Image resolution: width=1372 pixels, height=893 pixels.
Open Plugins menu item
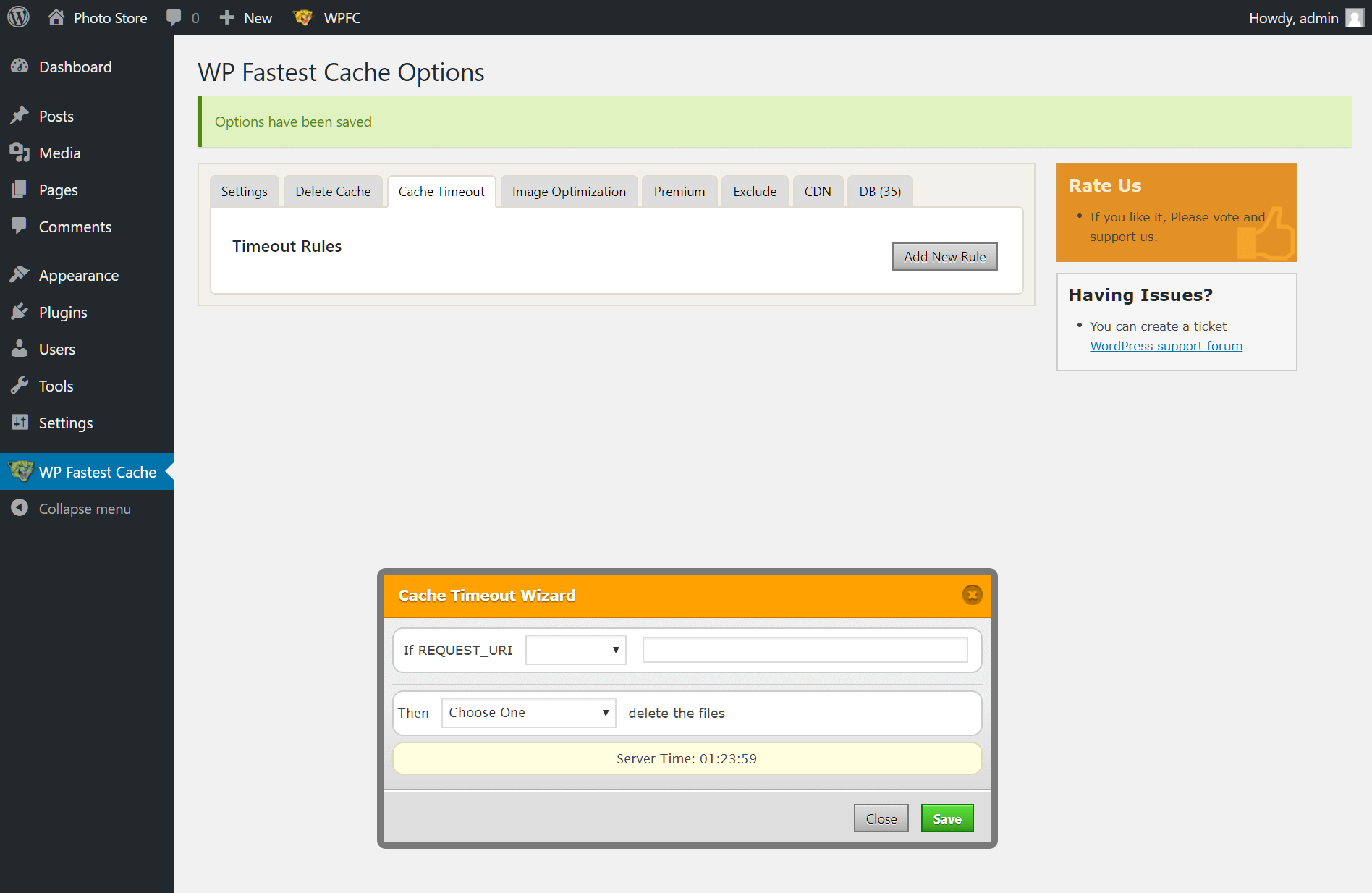(x=63, y=312)
